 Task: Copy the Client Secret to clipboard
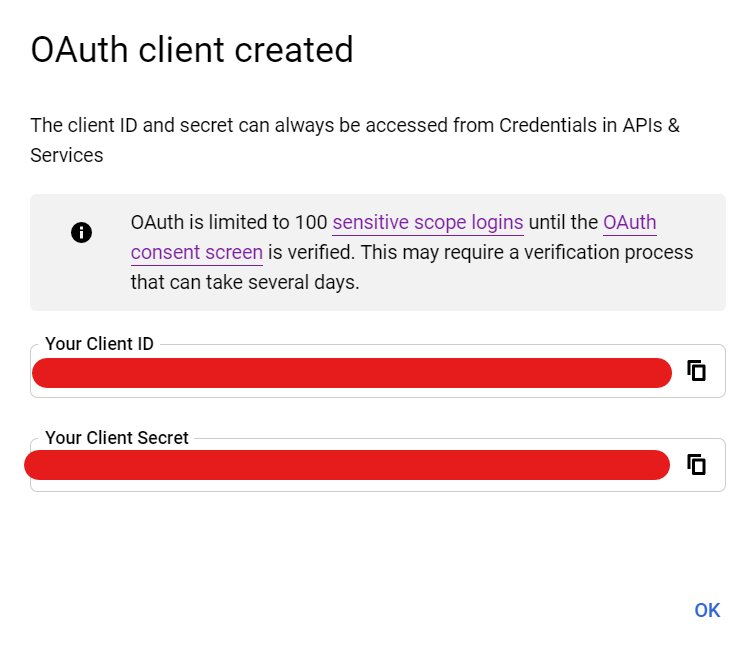point(697,464)
